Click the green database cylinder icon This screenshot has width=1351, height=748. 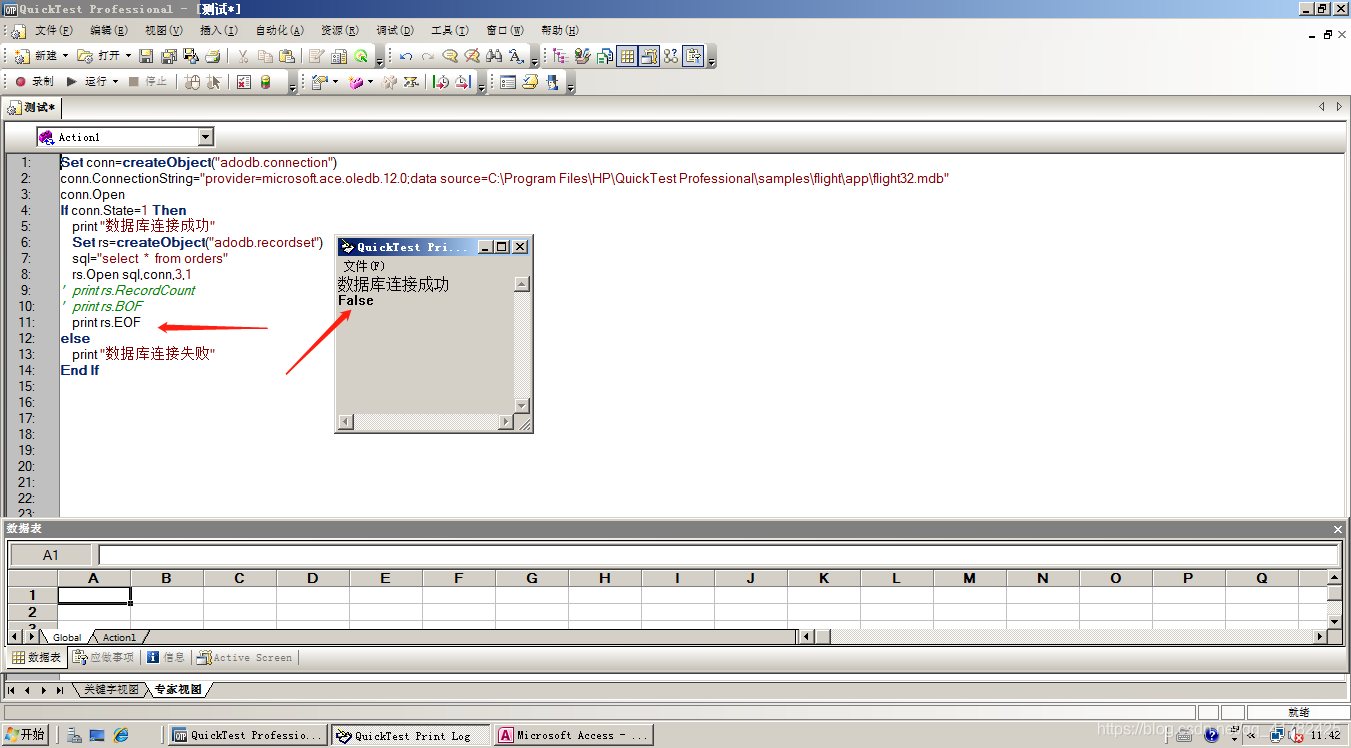(x=265, y=82)
